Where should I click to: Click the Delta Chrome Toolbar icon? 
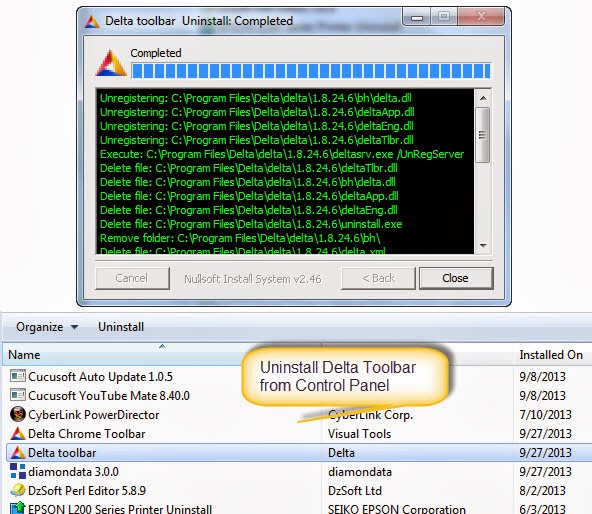(x=18, y=433)
